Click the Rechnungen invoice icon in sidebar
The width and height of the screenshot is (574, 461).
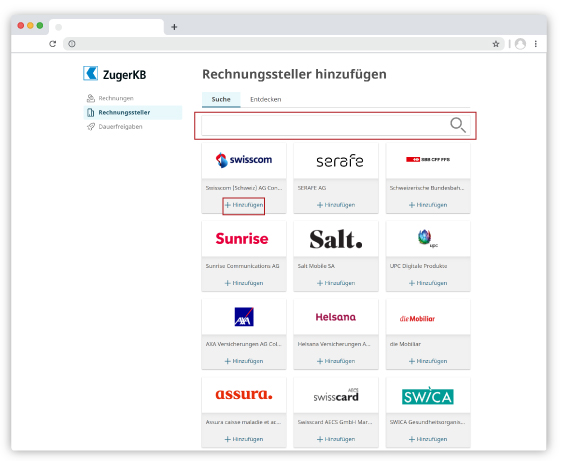click(x=90, y=98)
